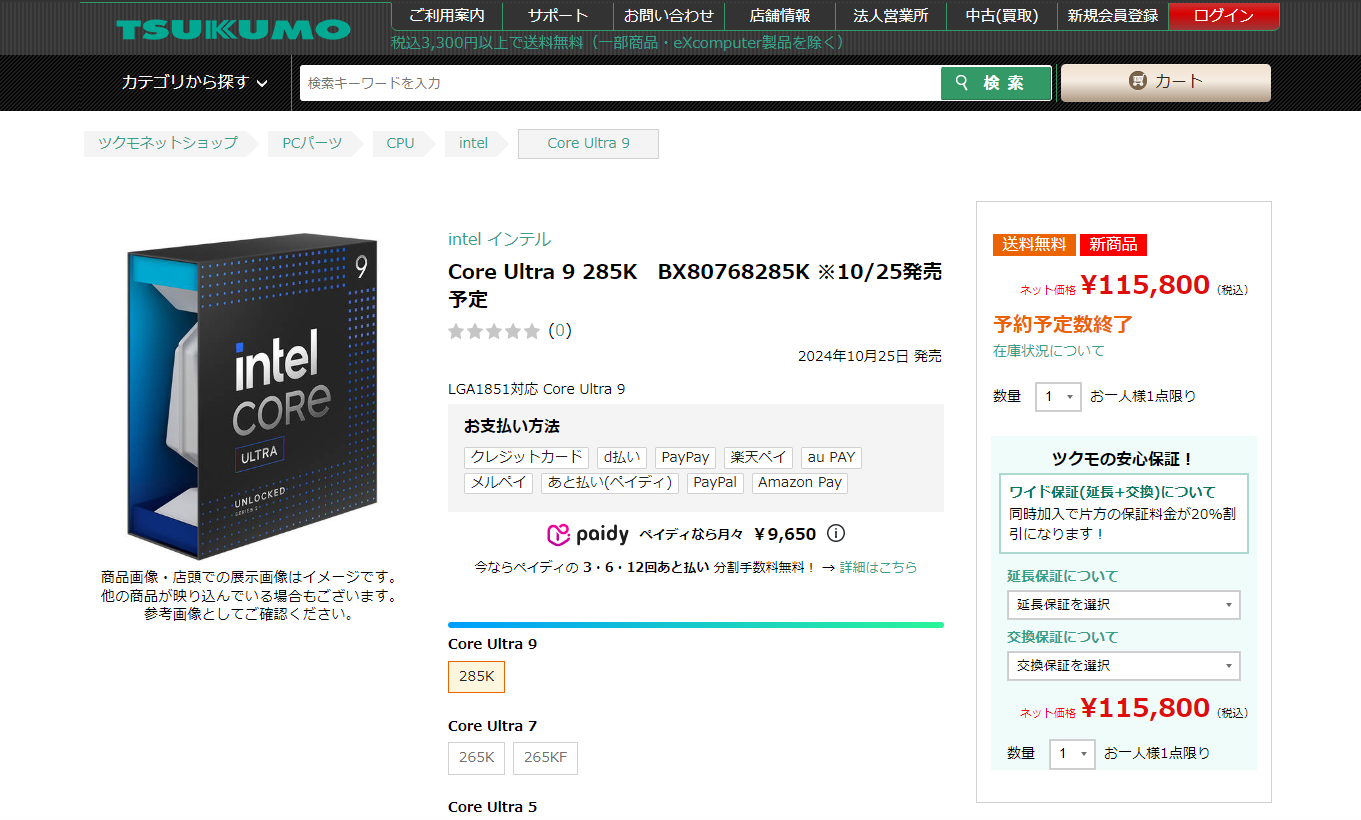Open サポート menu item
The image size is (1361, 820).
pyautogui.click(x=558, y=16)
